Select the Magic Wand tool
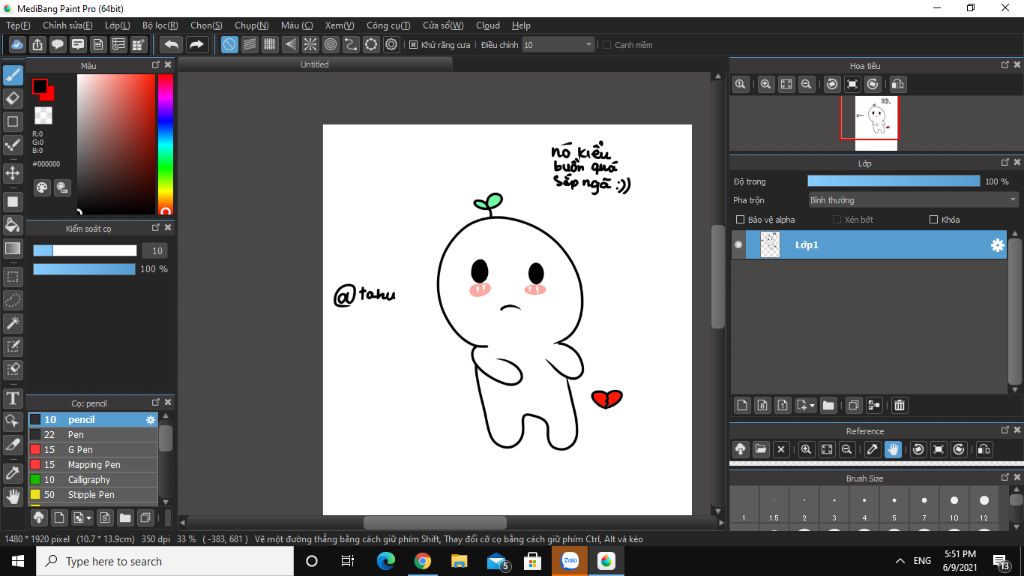 (x=13, y=323)
